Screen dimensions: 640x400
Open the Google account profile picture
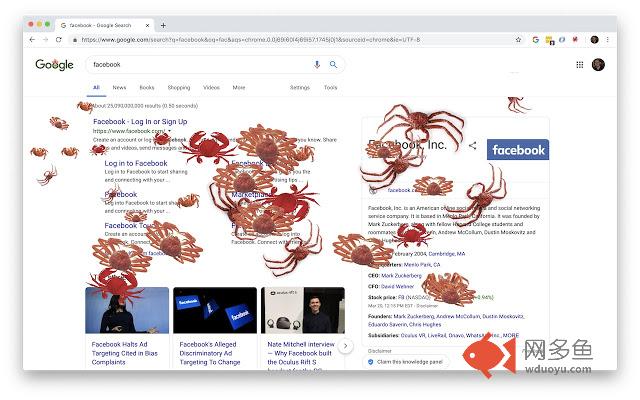pyautogui.click(x=598, y=64)
